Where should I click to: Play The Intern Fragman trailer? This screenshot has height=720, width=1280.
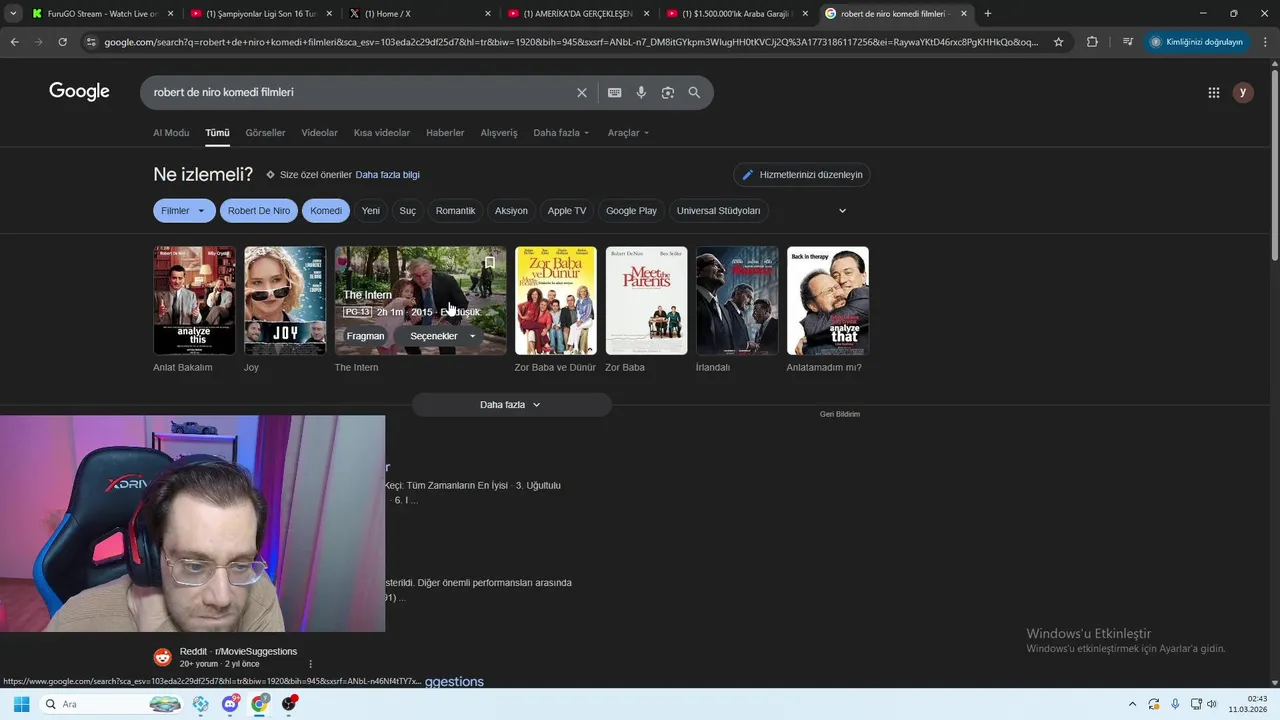coord(365,336)
